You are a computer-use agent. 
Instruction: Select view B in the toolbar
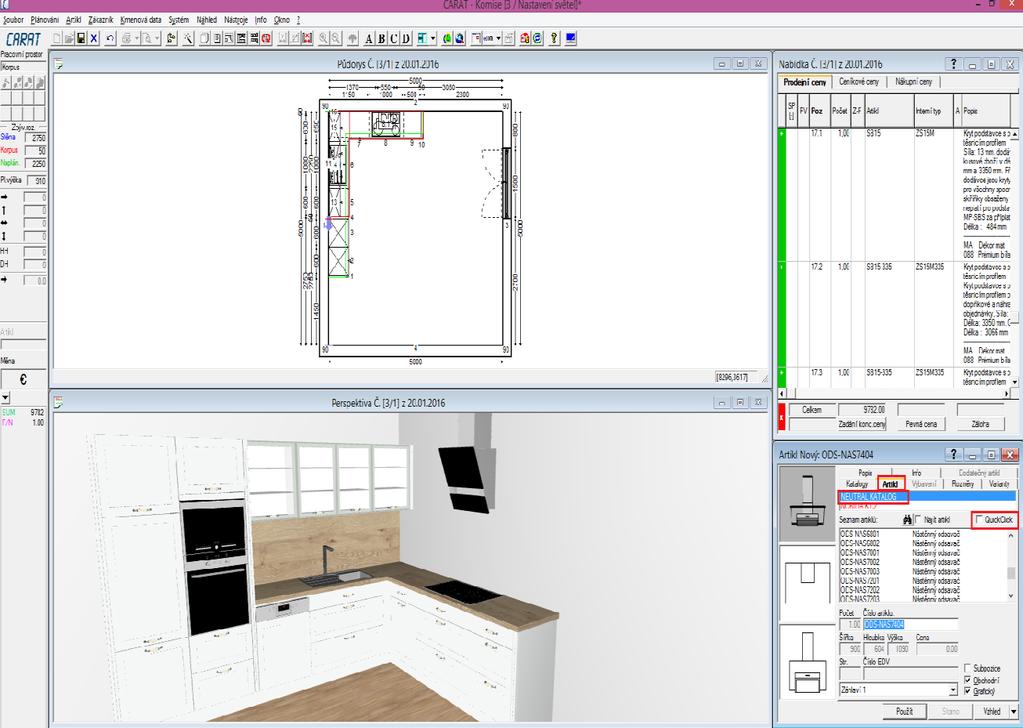click(381, 38)
